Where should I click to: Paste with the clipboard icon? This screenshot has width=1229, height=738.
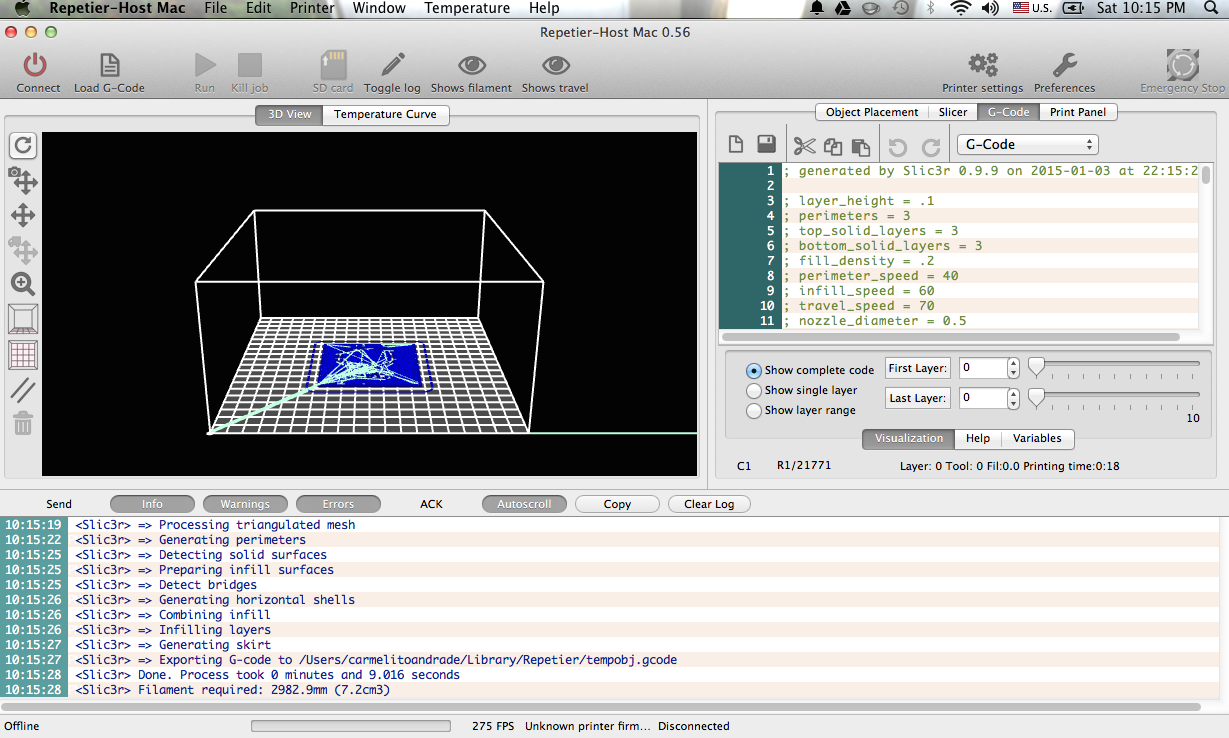click(860, 146)
